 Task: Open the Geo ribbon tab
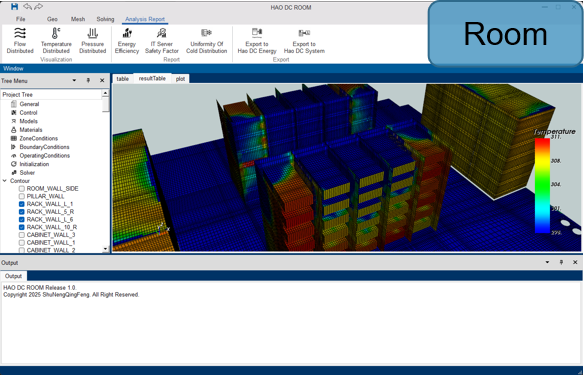[52, 19]
